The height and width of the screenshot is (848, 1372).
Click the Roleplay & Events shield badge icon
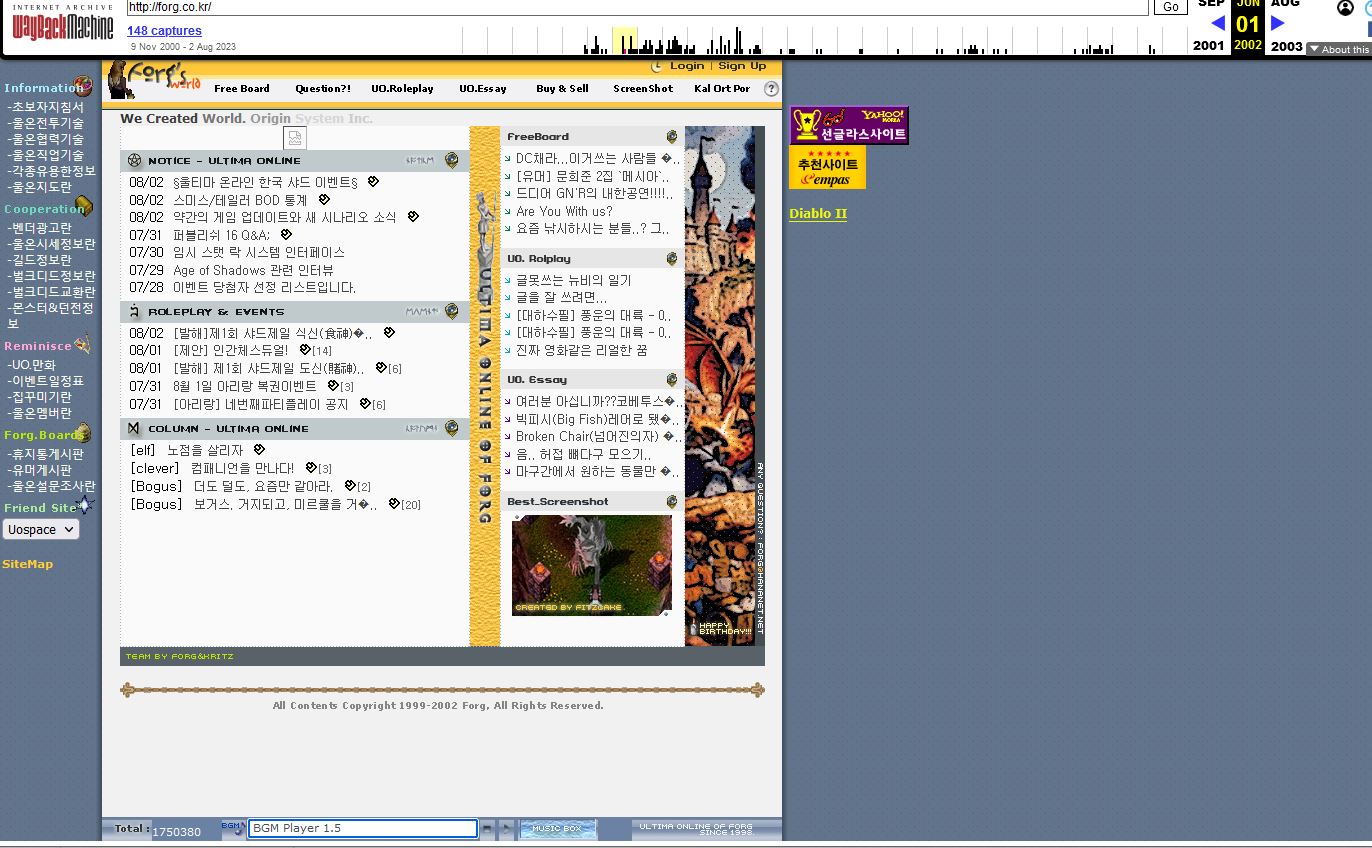pos(452,311)
